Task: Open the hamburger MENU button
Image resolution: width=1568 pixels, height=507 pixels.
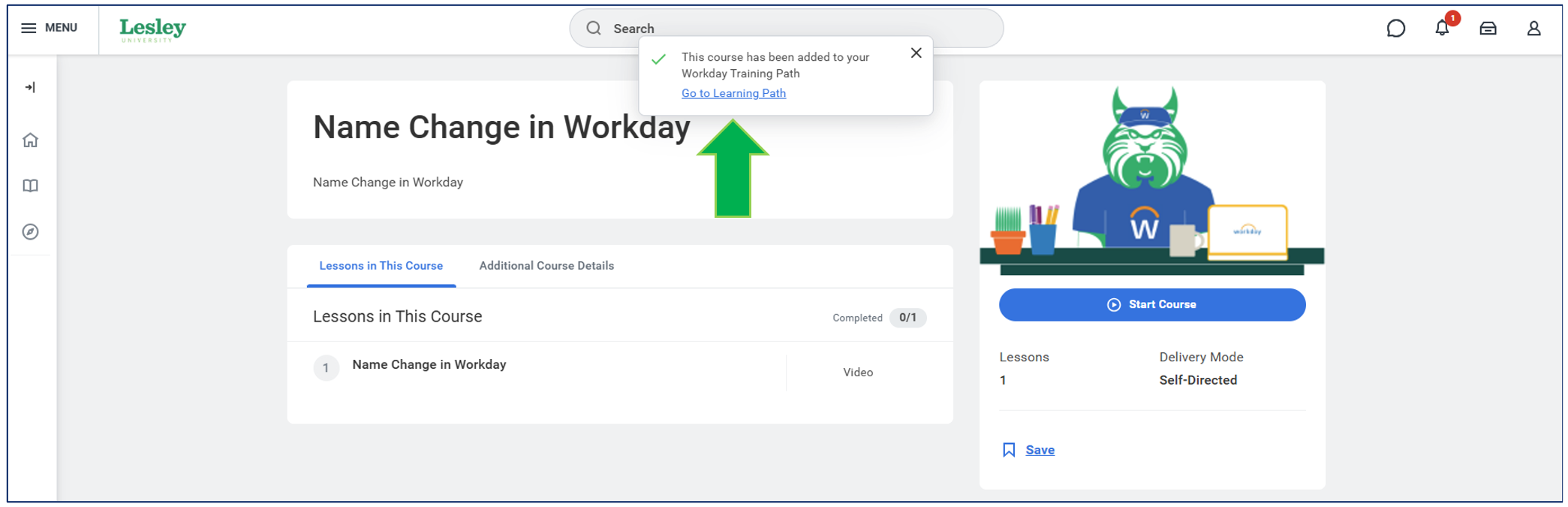Action: [x=49, y=28]
